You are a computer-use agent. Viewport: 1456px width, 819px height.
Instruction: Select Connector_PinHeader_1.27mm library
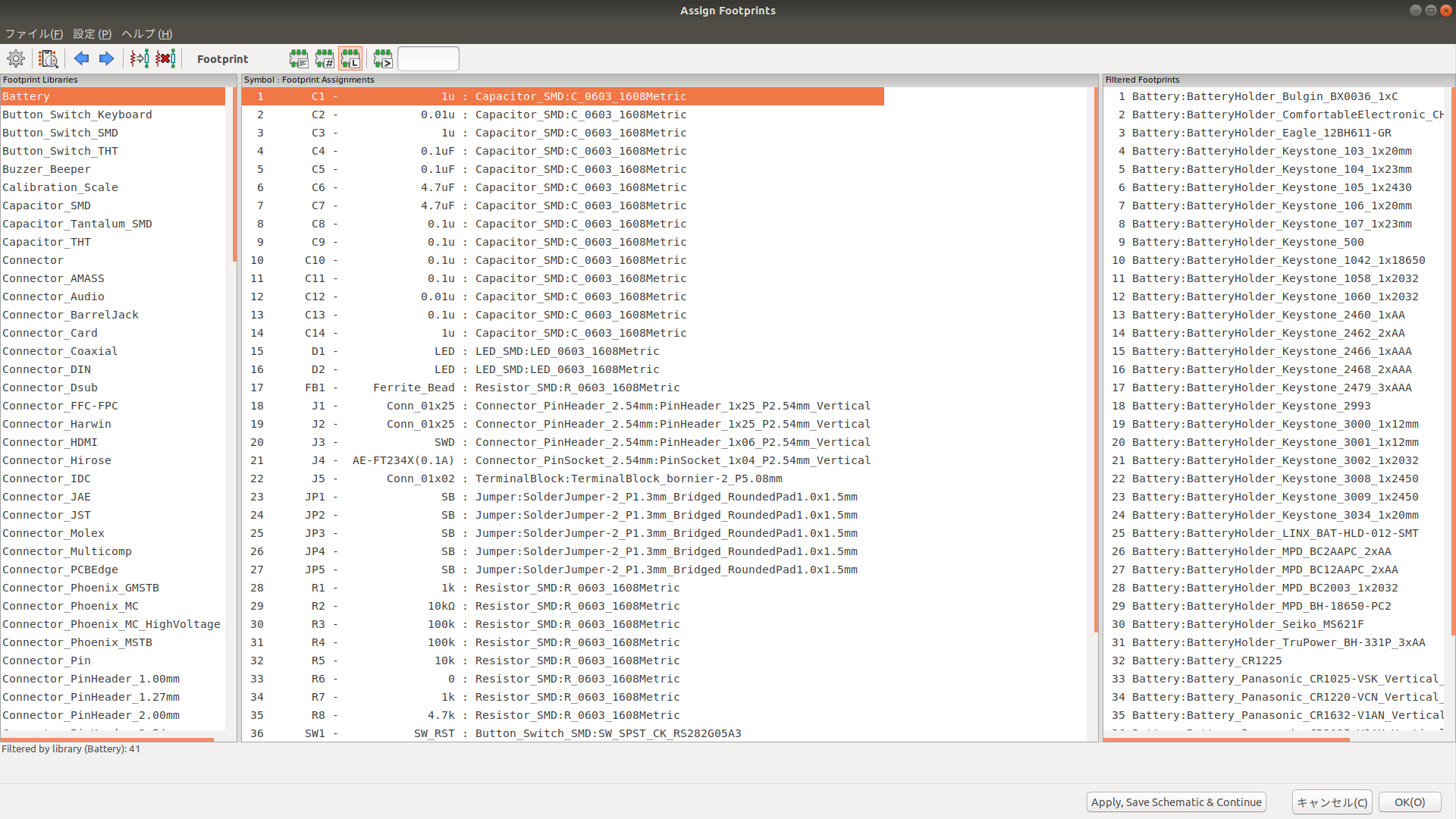(x=112, y=697)
